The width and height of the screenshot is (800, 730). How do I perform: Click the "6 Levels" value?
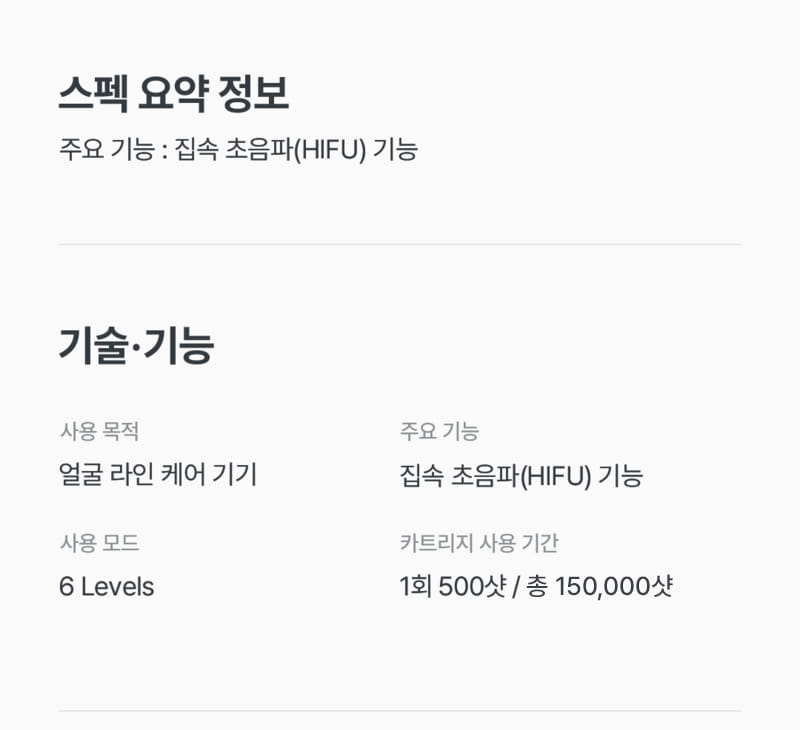pyautogui.click(x=107, y=587)
